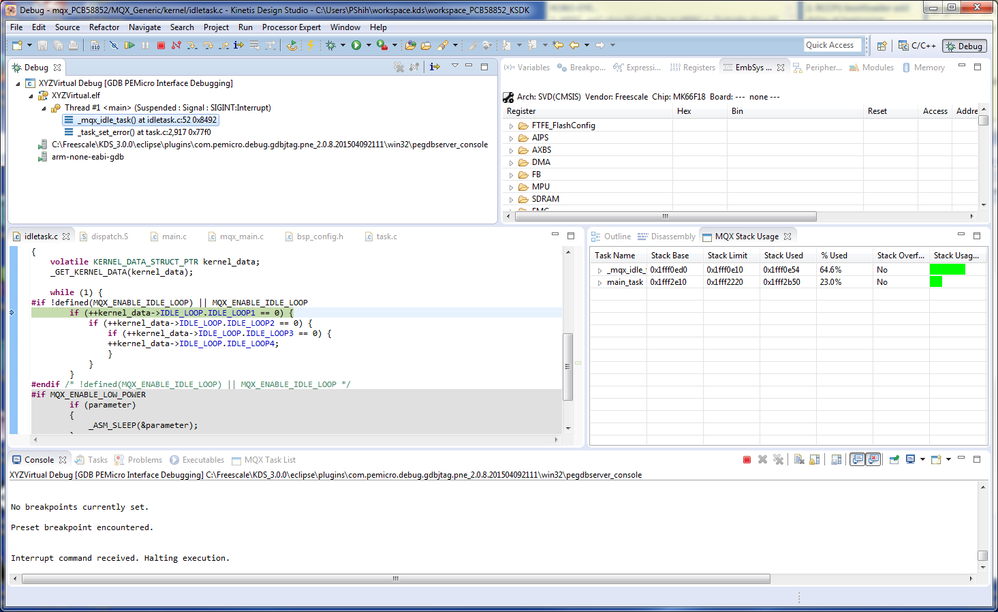Switch to the Disassembly tab
Image resolution: width=998 pixels, height=612 pixels.
[667, 237]
